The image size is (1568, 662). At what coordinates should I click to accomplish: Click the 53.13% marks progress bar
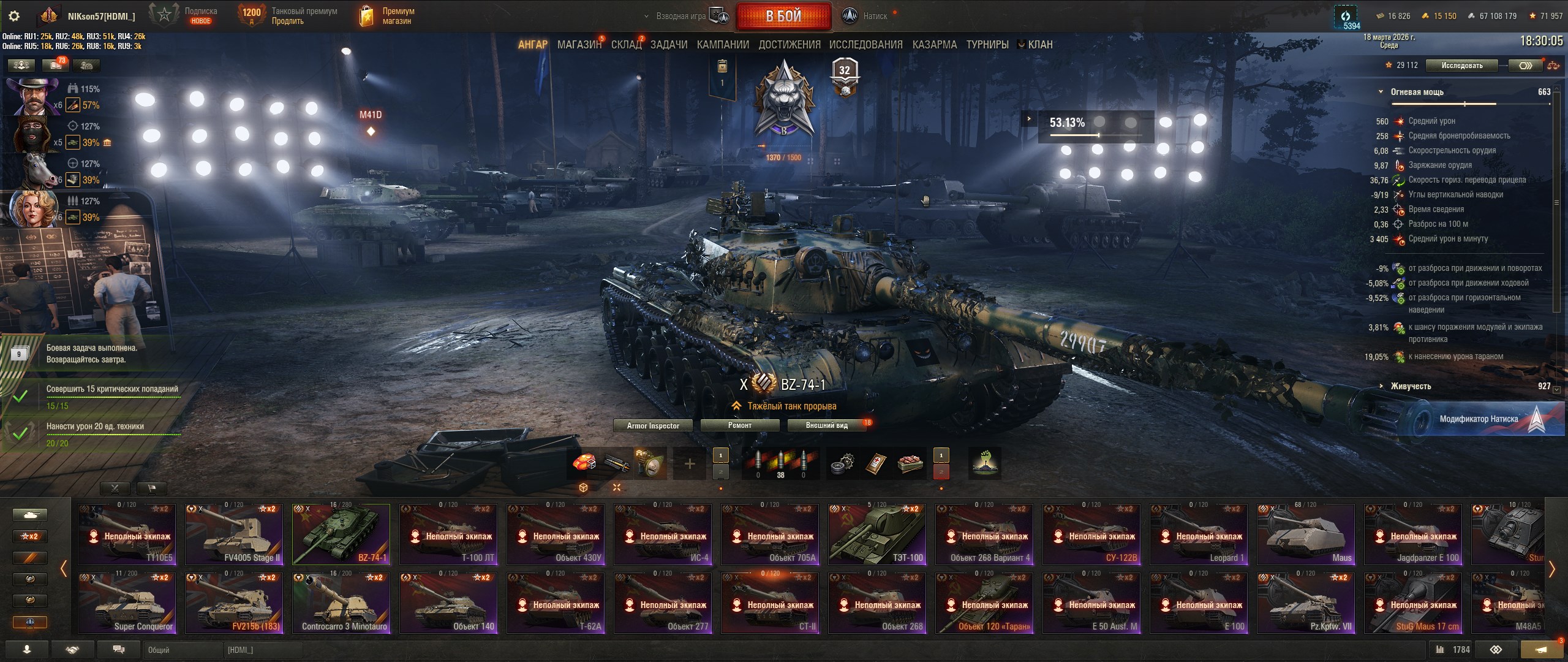(1096, 126)
